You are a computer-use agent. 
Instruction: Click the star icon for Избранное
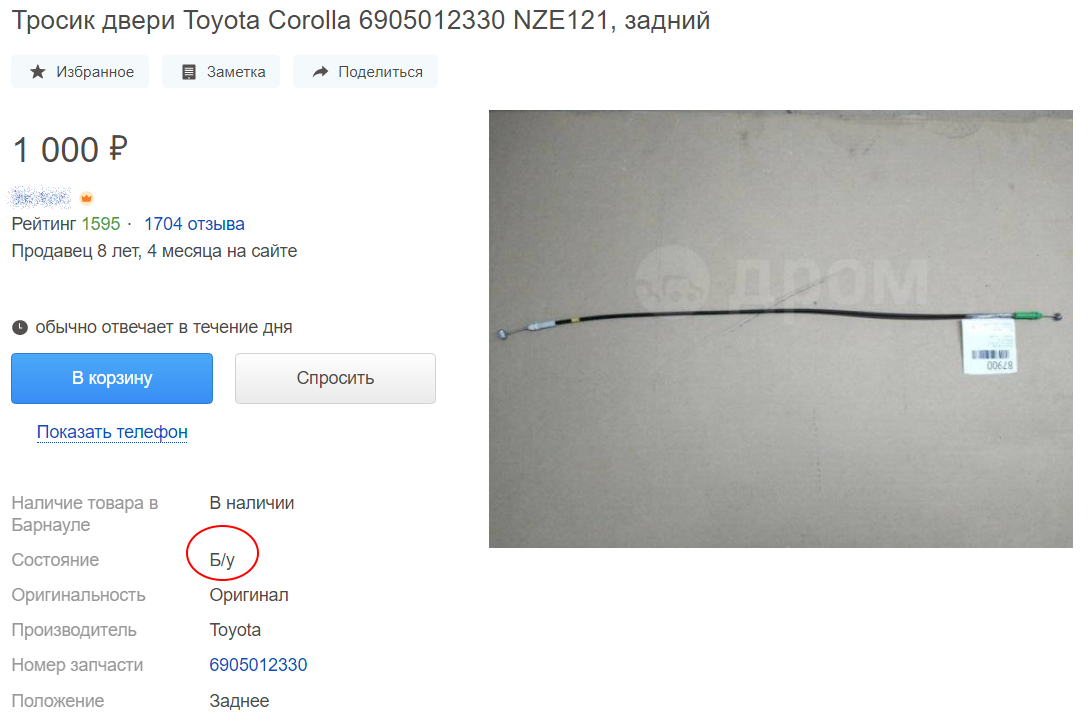(x=38, y=72)
